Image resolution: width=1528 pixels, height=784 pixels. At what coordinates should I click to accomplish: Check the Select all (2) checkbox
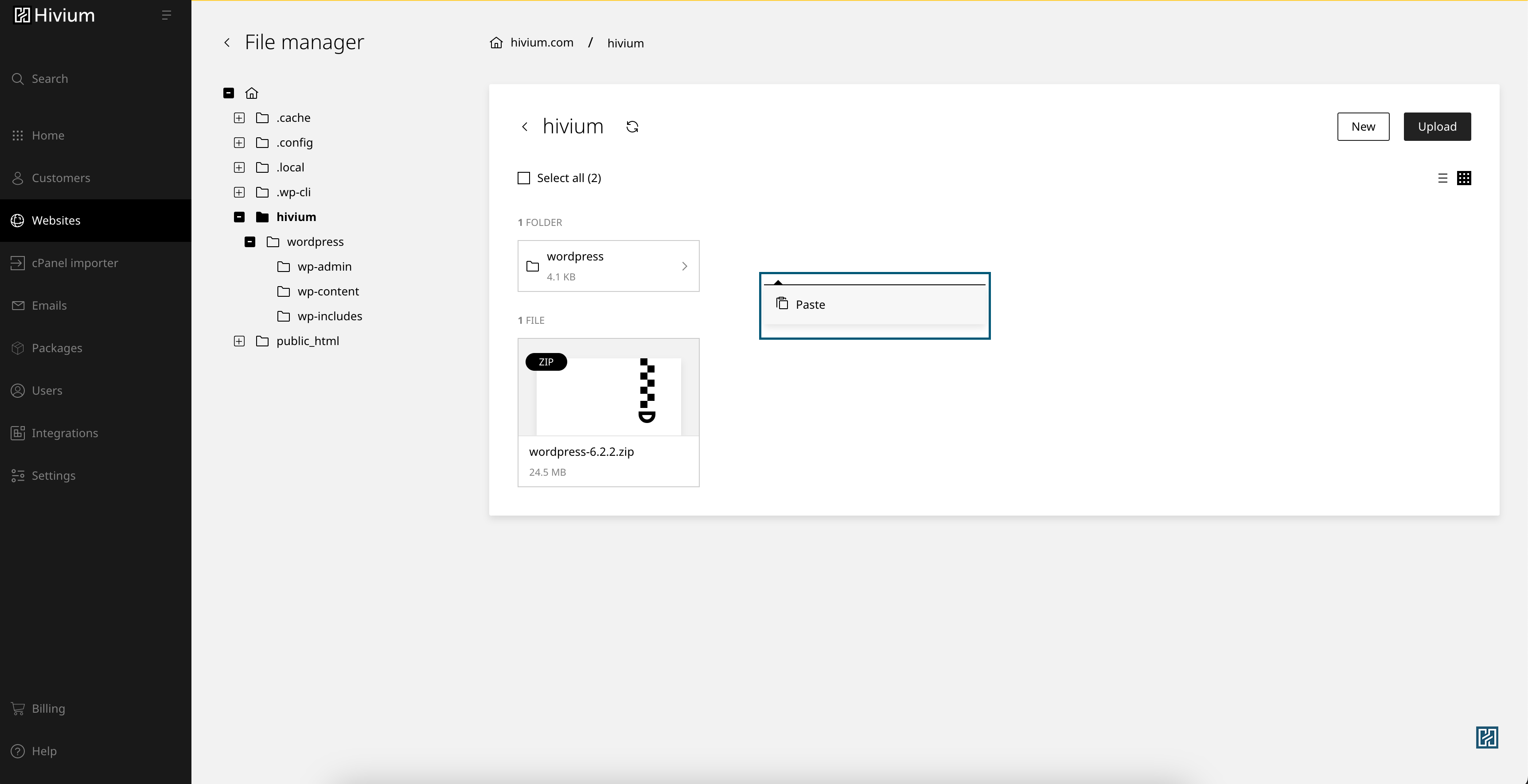click(x=524, y=178)
